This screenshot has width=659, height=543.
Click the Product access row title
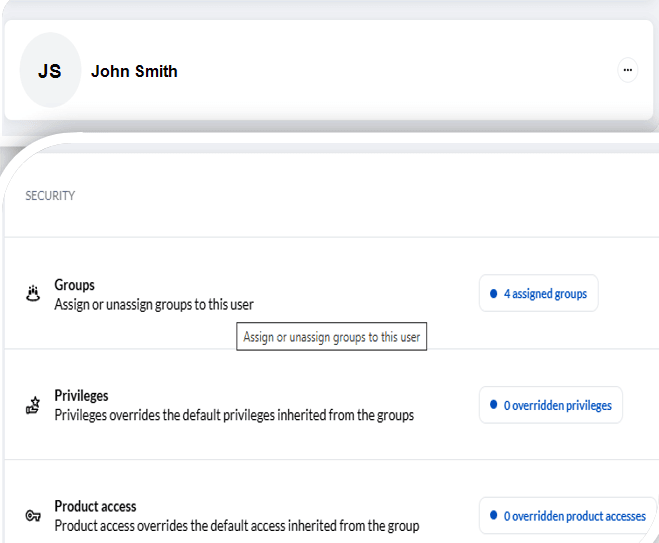coord(95,506)
